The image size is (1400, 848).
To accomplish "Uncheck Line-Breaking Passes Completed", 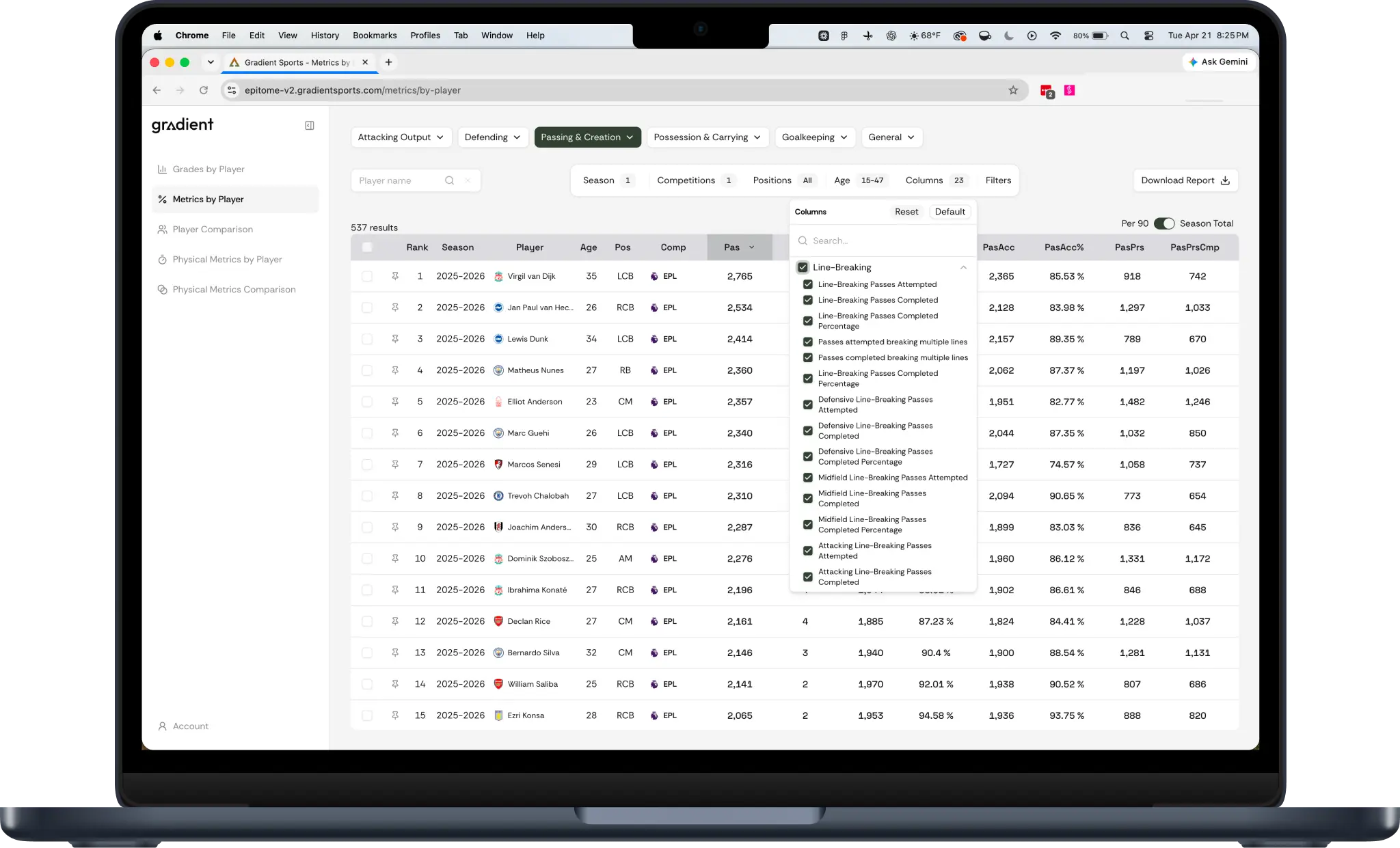I will tap(808, 300).
